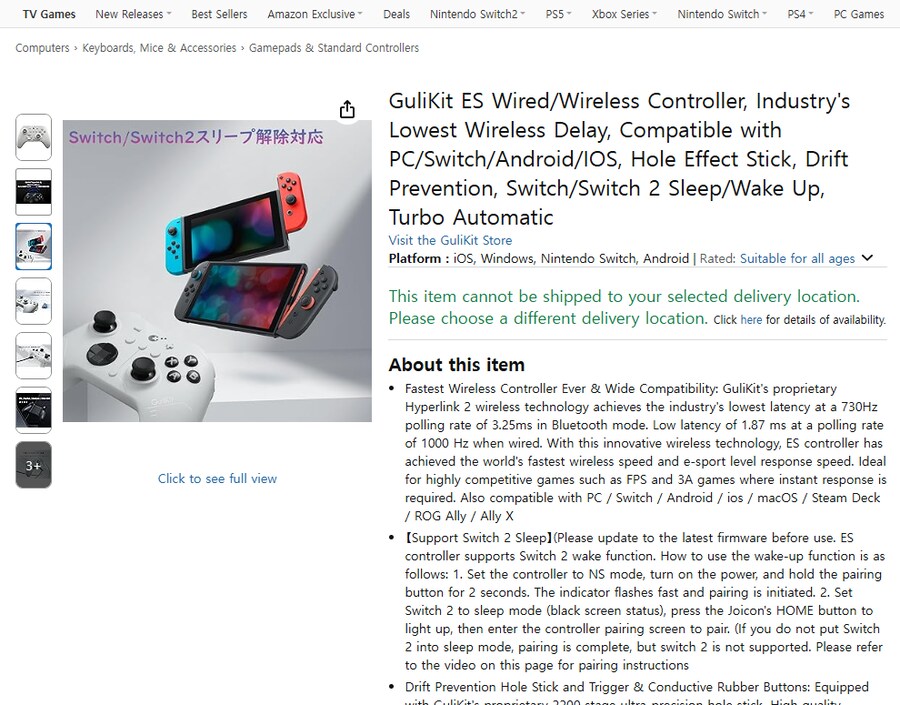The width and height of the screenshot is (900, 705).
Task: Visit the GuliKit Store link
Action: click(450, 240)
